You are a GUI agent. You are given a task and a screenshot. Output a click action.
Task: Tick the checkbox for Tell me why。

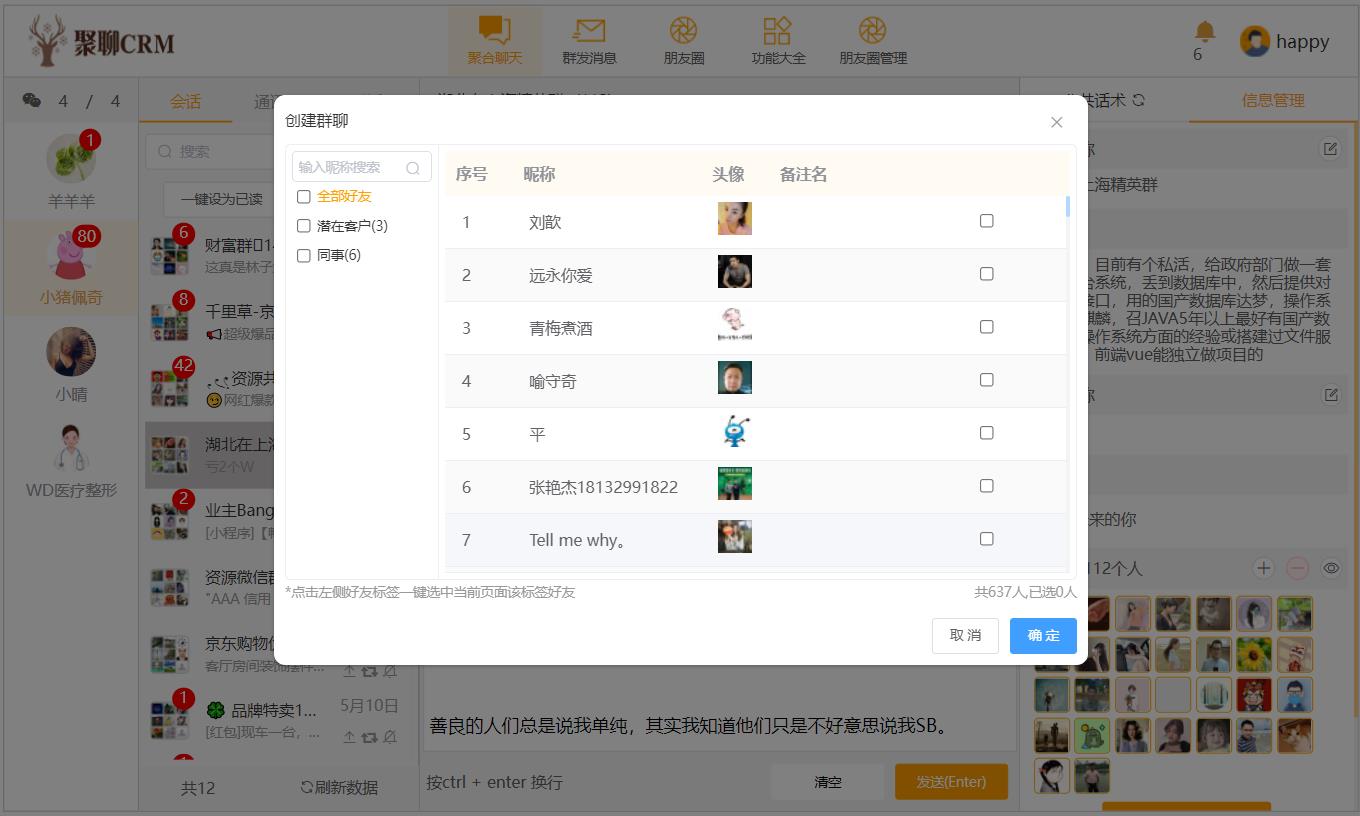986,539
